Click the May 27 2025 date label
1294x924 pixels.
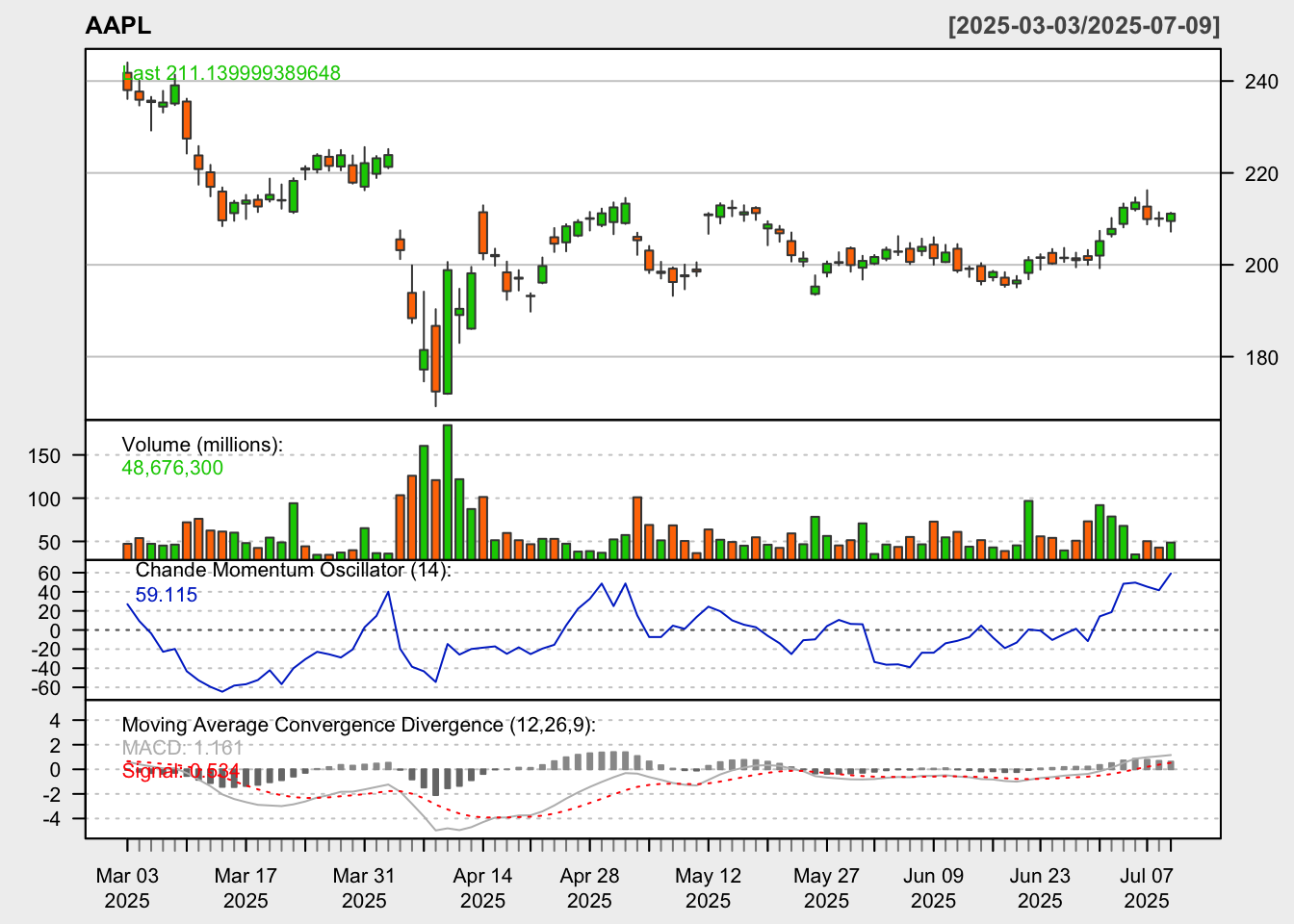point(826,888)
